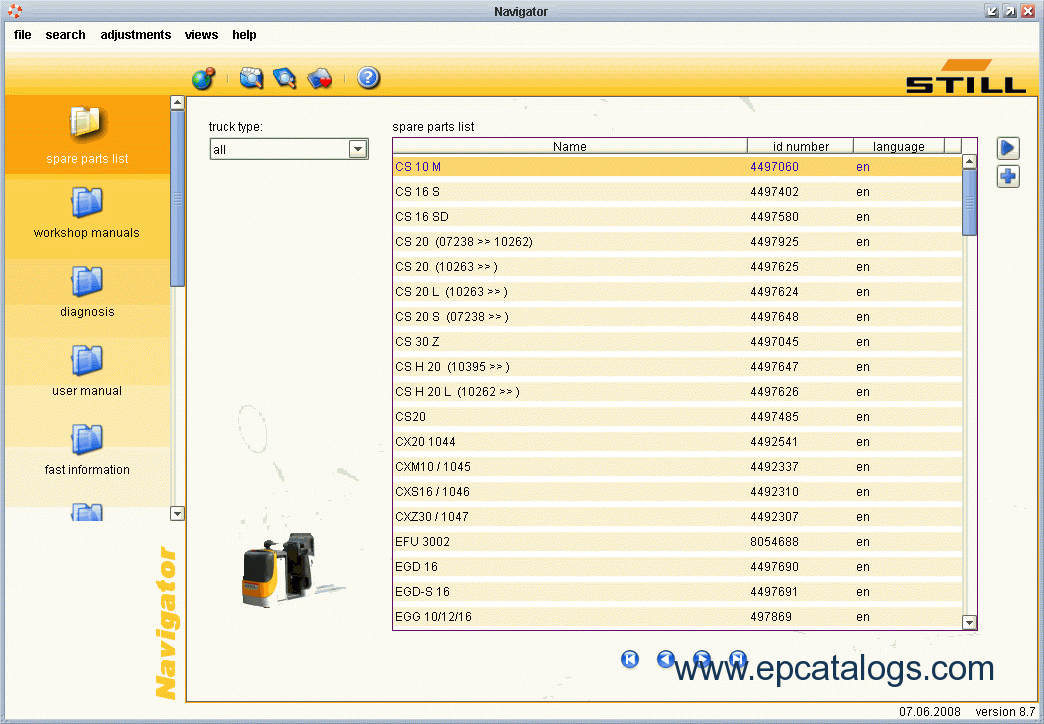Viewport: 1044px width, 724px height.
Task: Open the help question mark icon
Action: coord(368,79)
